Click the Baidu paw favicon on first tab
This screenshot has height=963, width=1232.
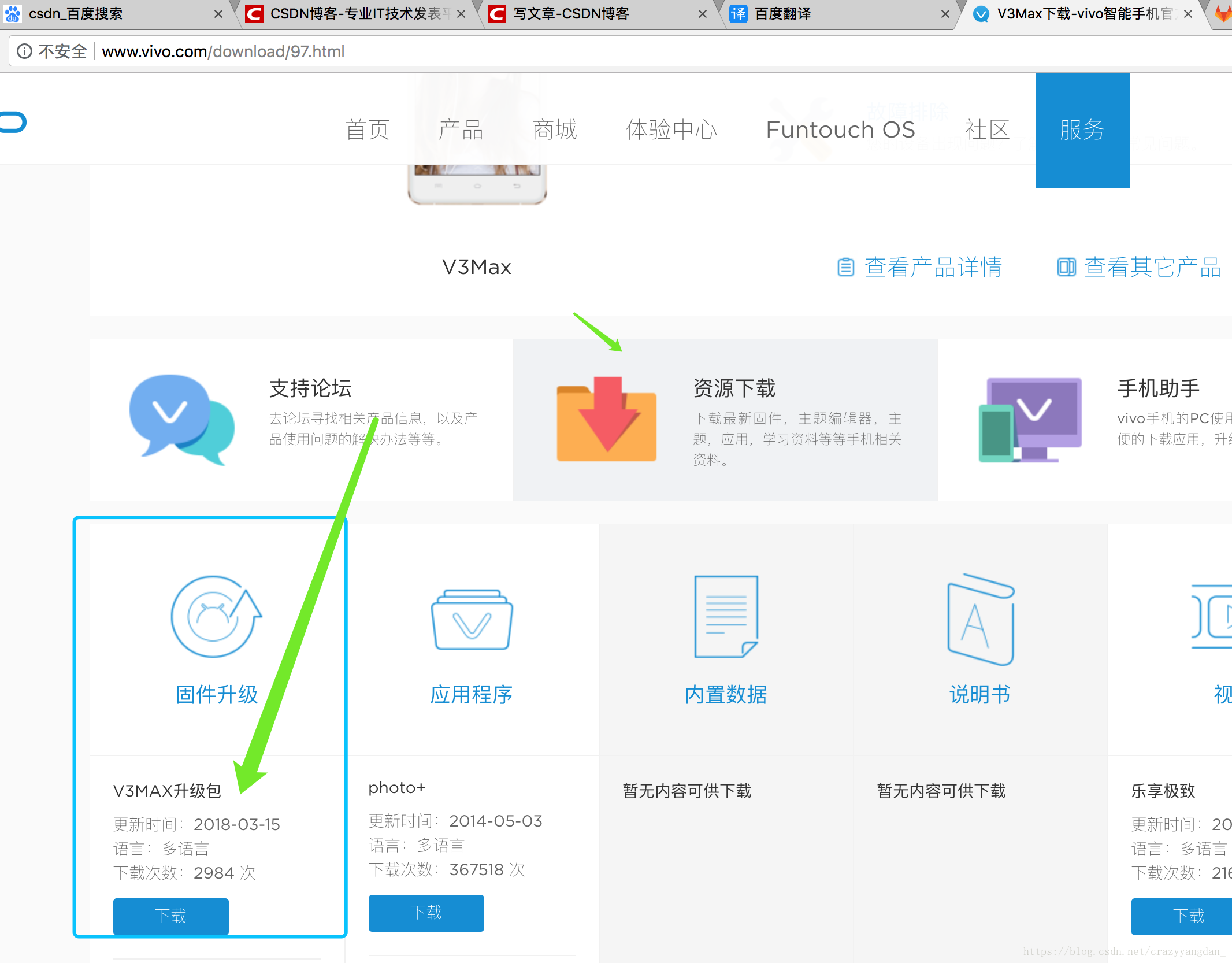[12, 14]
